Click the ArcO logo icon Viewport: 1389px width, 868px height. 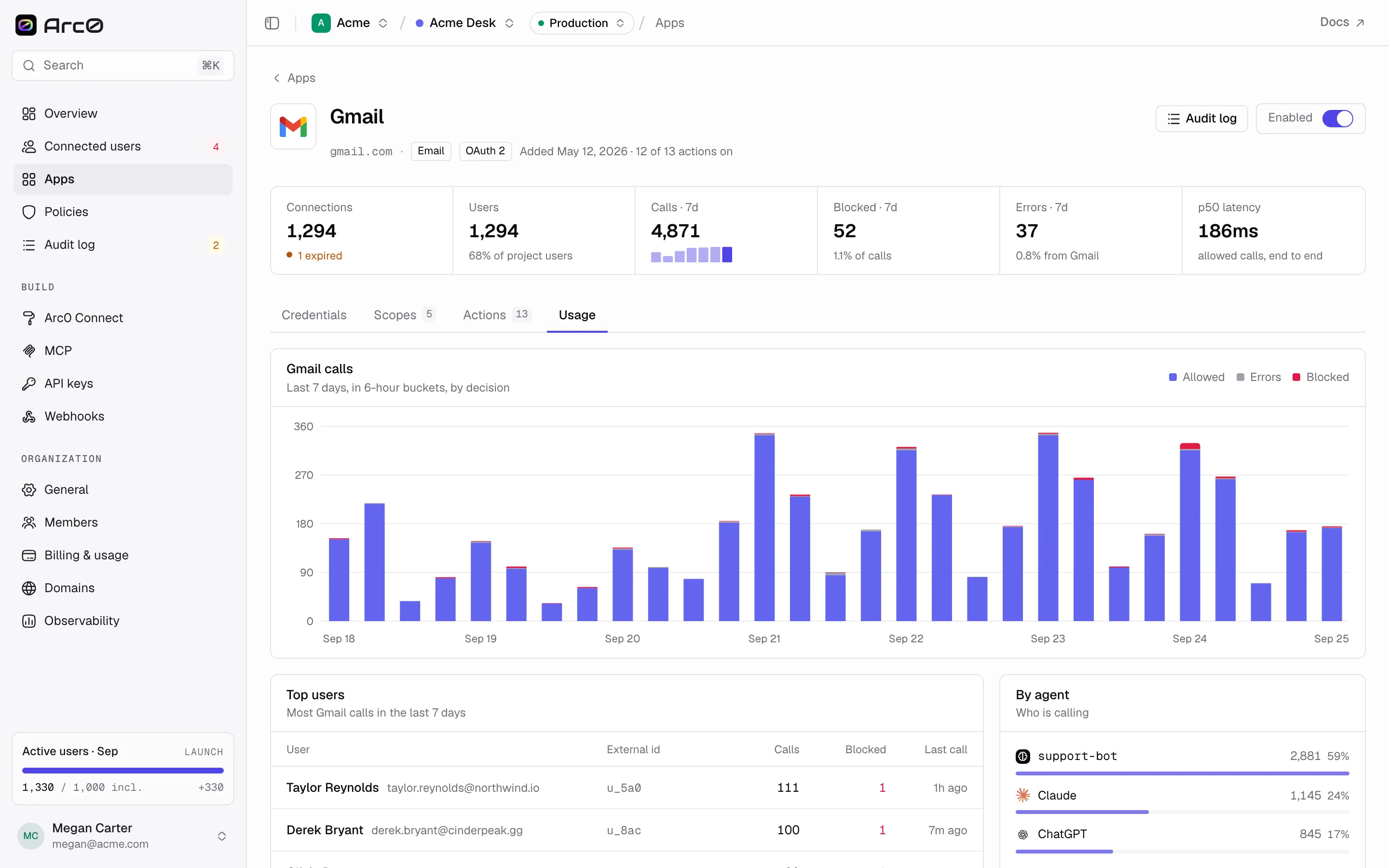pos(26,25)
